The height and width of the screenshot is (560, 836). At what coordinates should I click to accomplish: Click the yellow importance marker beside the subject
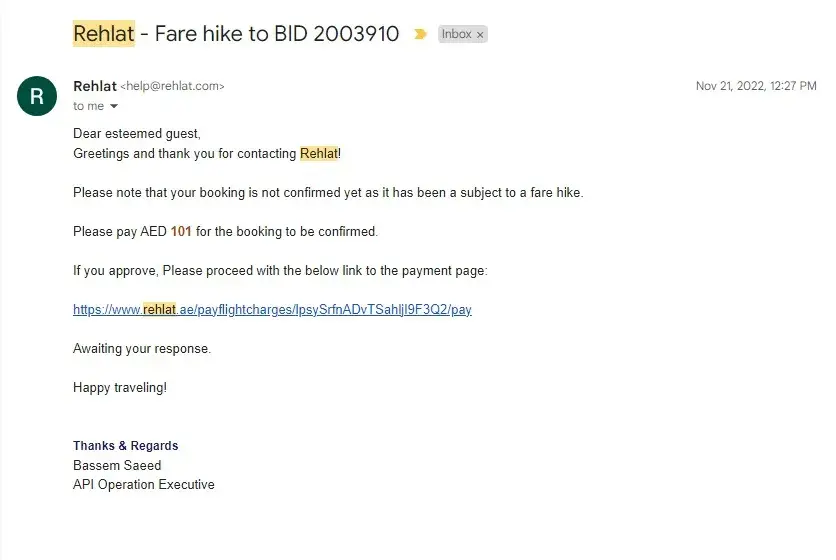coord(420,34)
